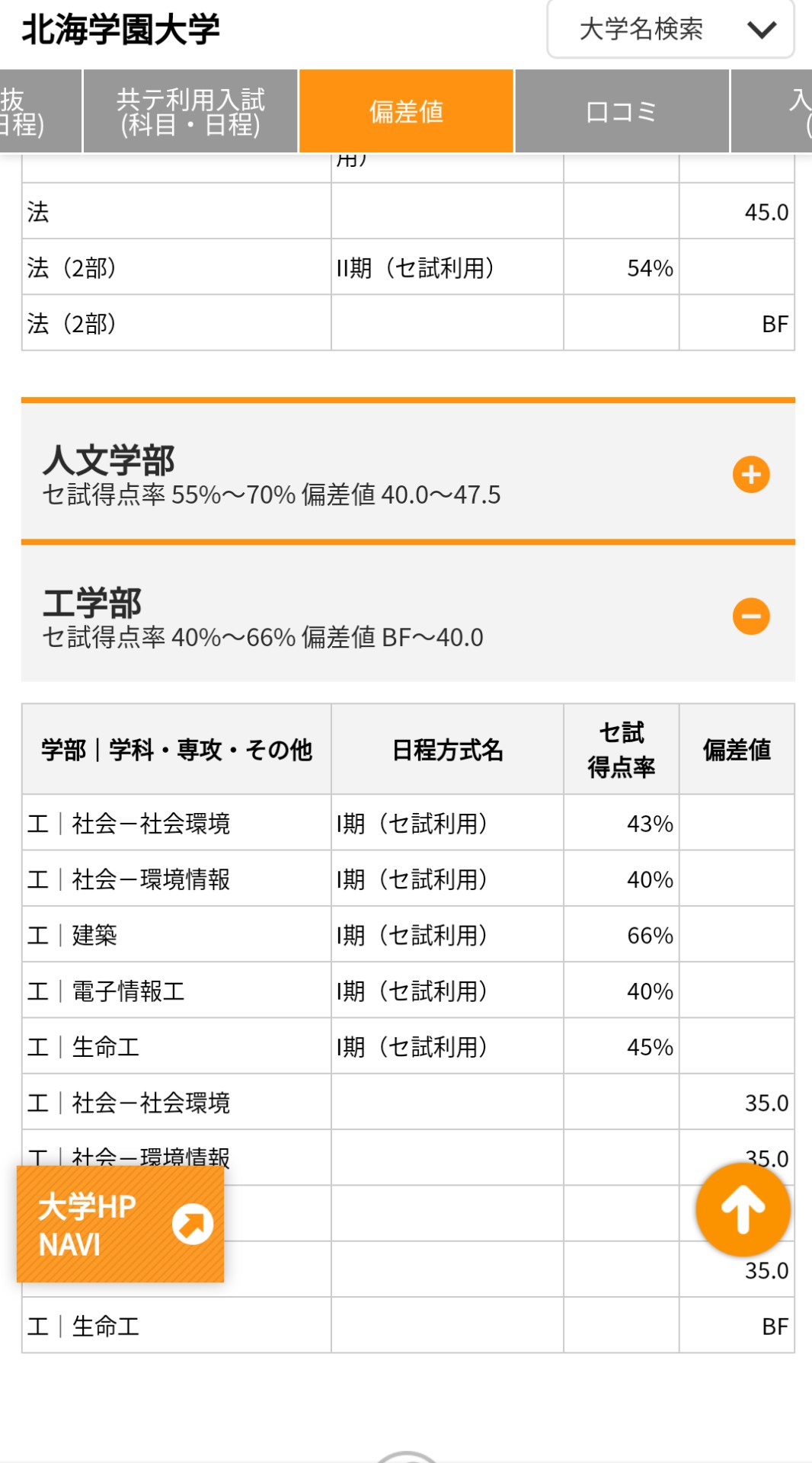The height and width of the screenshot is (1463, 812).
Task: Tap the scroll-to-top arrow button
Action: (x=743, y=1210)
